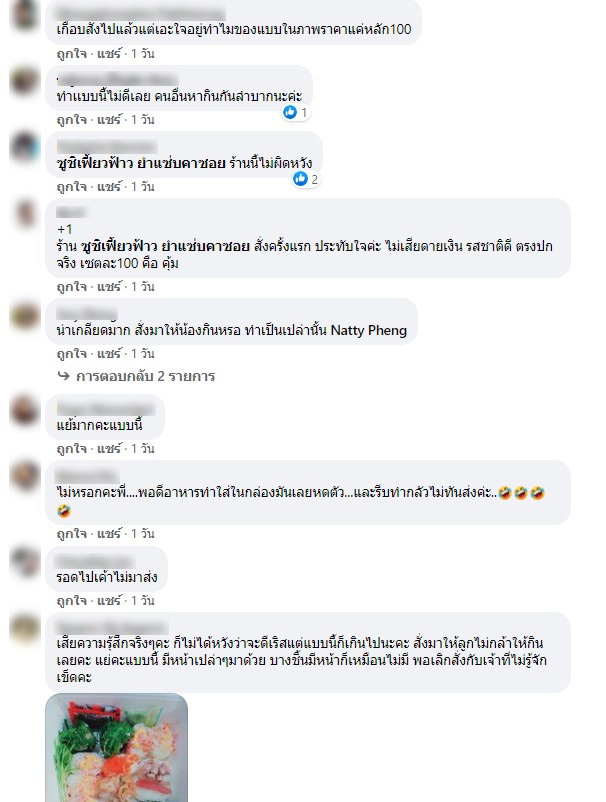Click avatar of the first commenter at top
The width and height of the screenshot is (606, 802).
[25, 15]
